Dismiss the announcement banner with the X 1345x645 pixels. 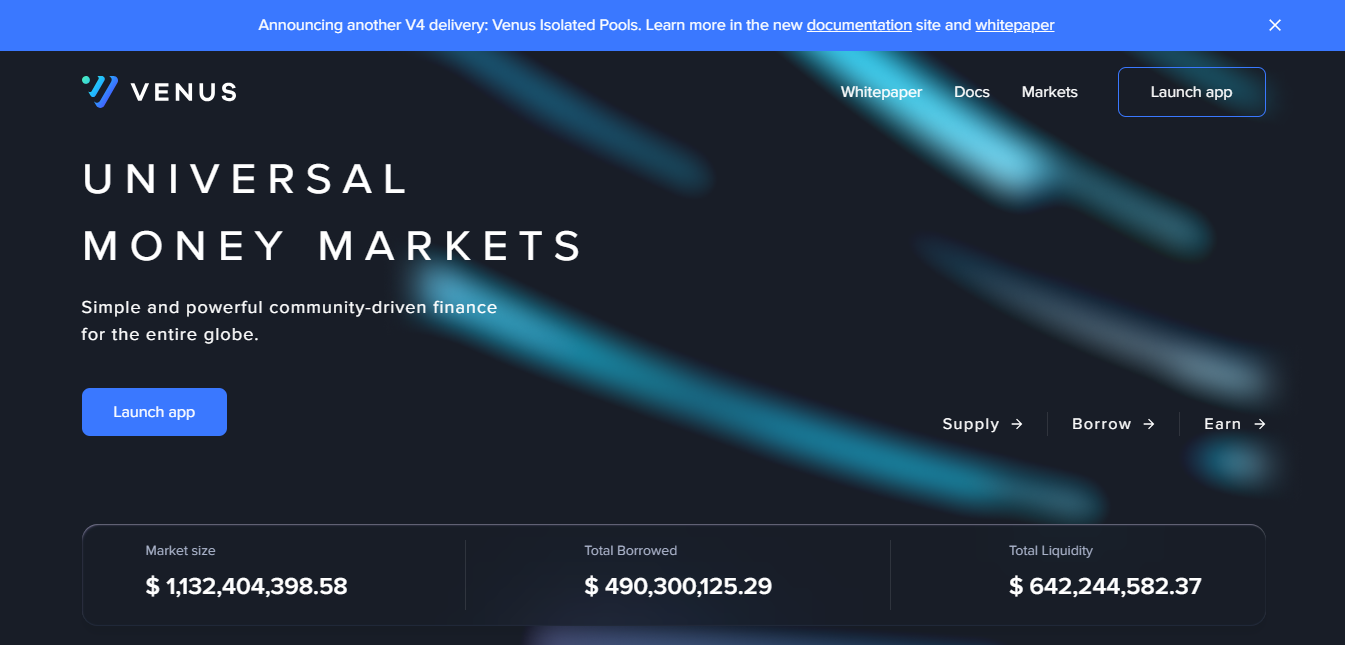click(x=1275, y=25)
